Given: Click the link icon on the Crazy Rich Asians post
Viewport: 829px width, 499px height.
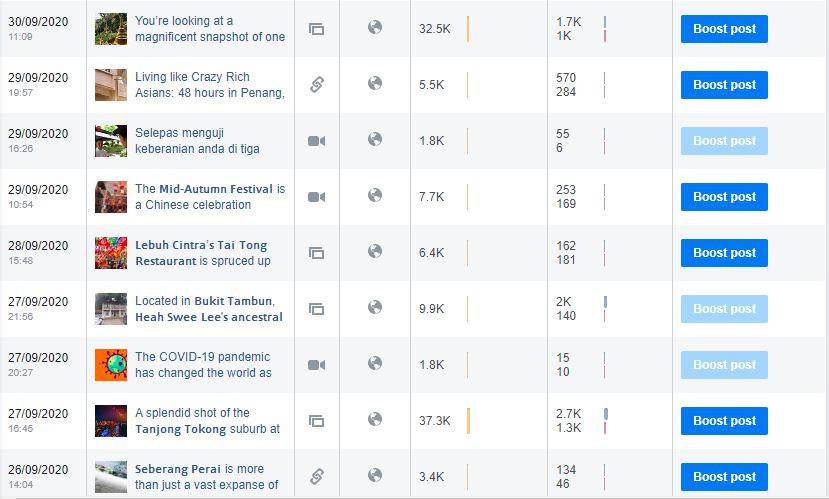Looking at the screenshot, I should click(317, 85).
